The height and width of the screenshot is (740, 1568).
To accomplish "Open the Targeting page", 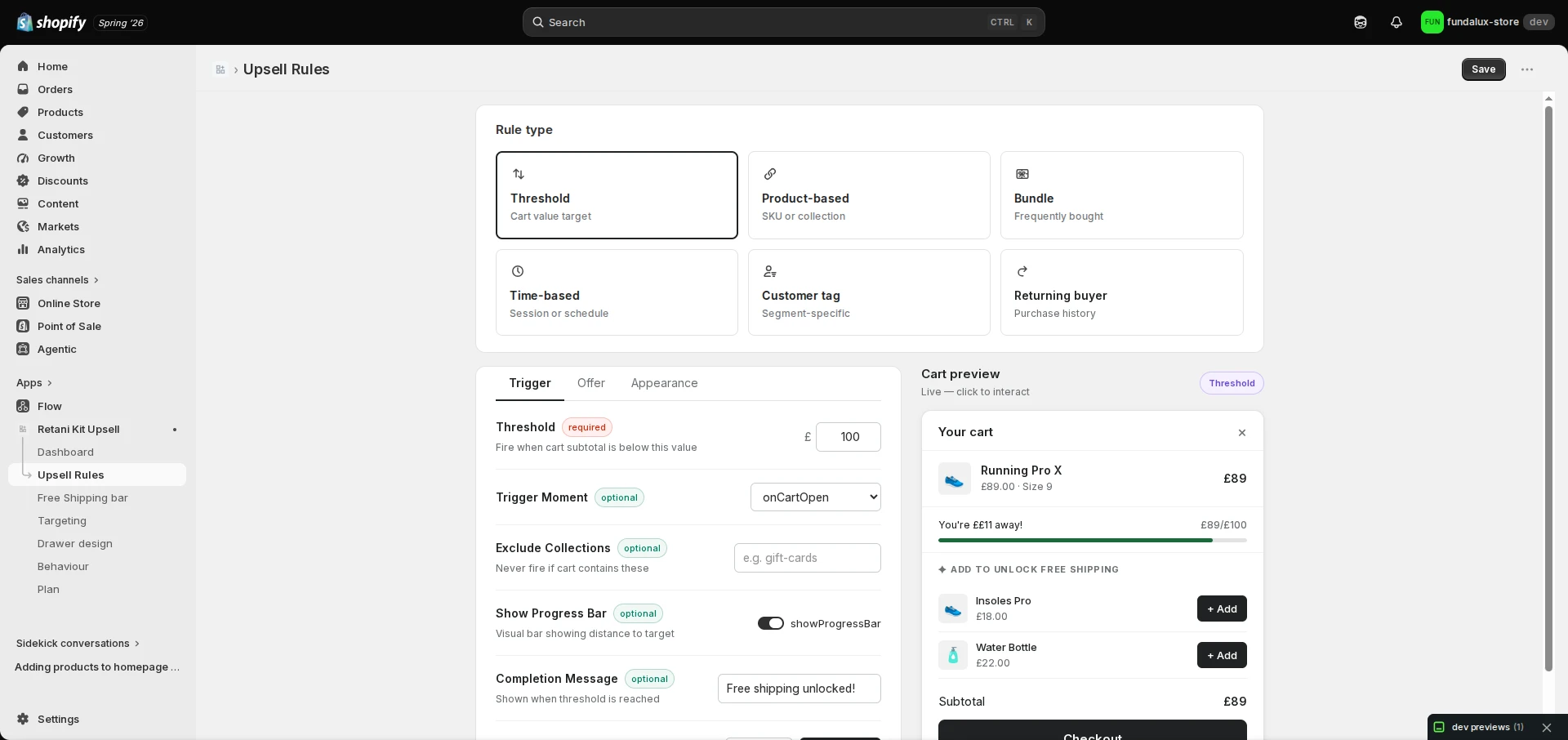I will [62, 521].
